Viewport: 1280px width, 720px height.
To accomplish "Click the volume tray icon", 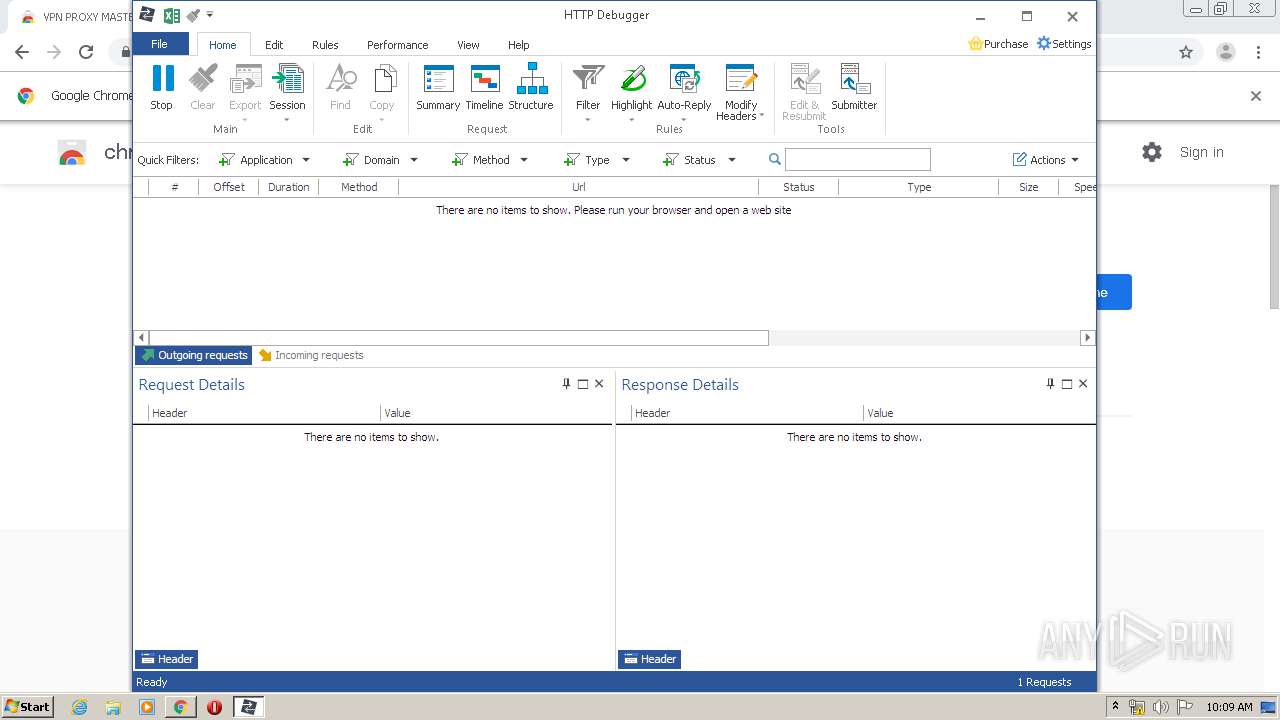I will point(1160,707).
